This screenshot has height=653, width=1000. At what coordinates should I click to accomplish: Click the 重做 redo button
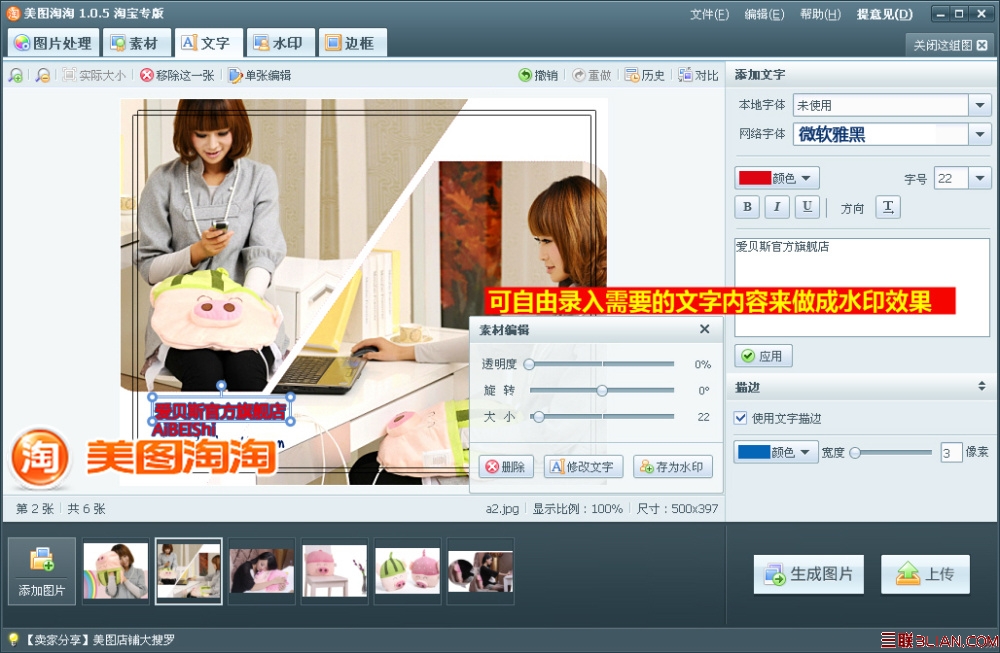pyautogui.click(x=592, y=75)
